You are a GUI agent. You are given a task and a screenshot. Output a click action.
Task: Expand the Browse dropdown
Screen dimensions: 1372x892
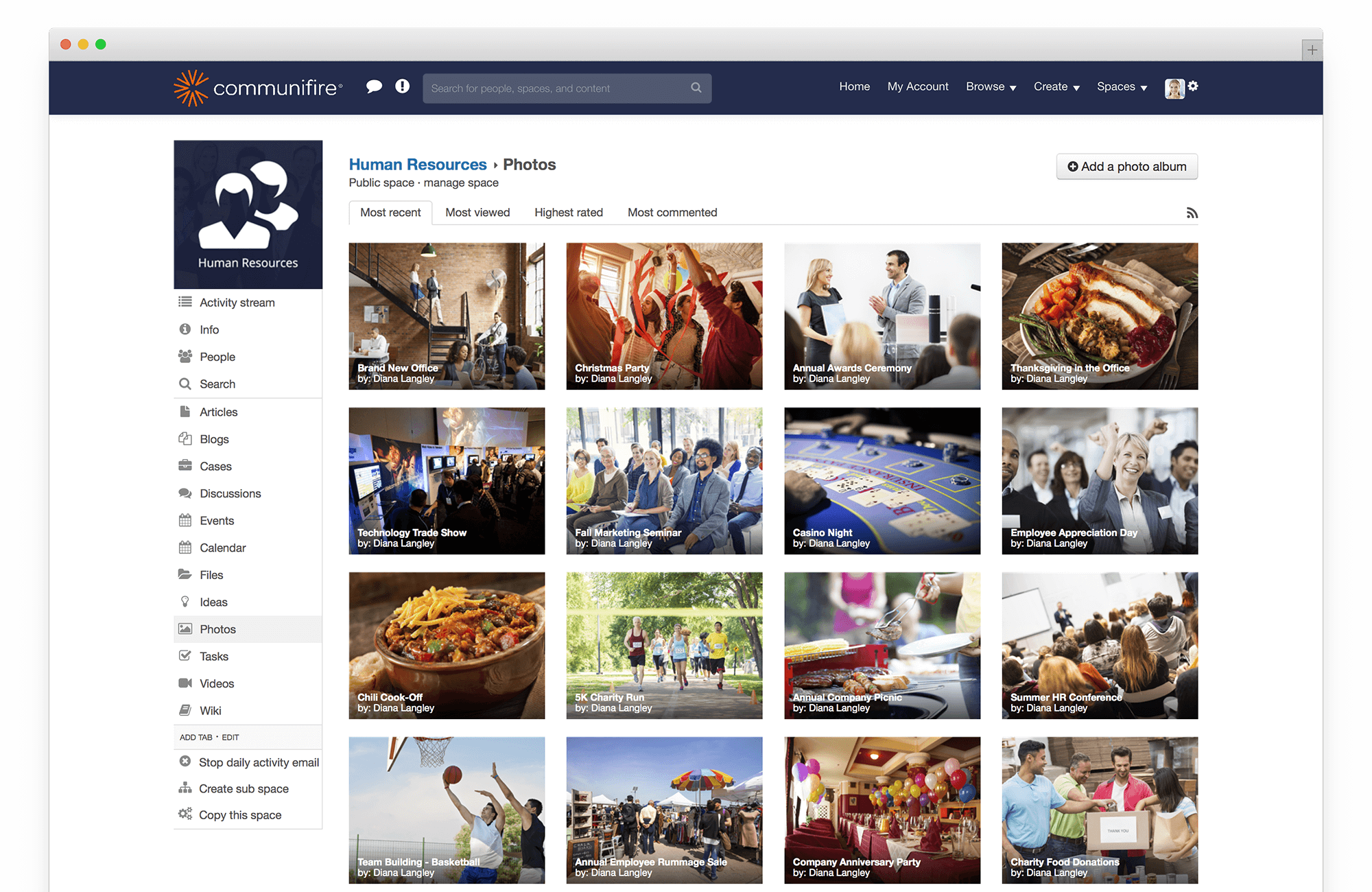click(x=990, y=86)
